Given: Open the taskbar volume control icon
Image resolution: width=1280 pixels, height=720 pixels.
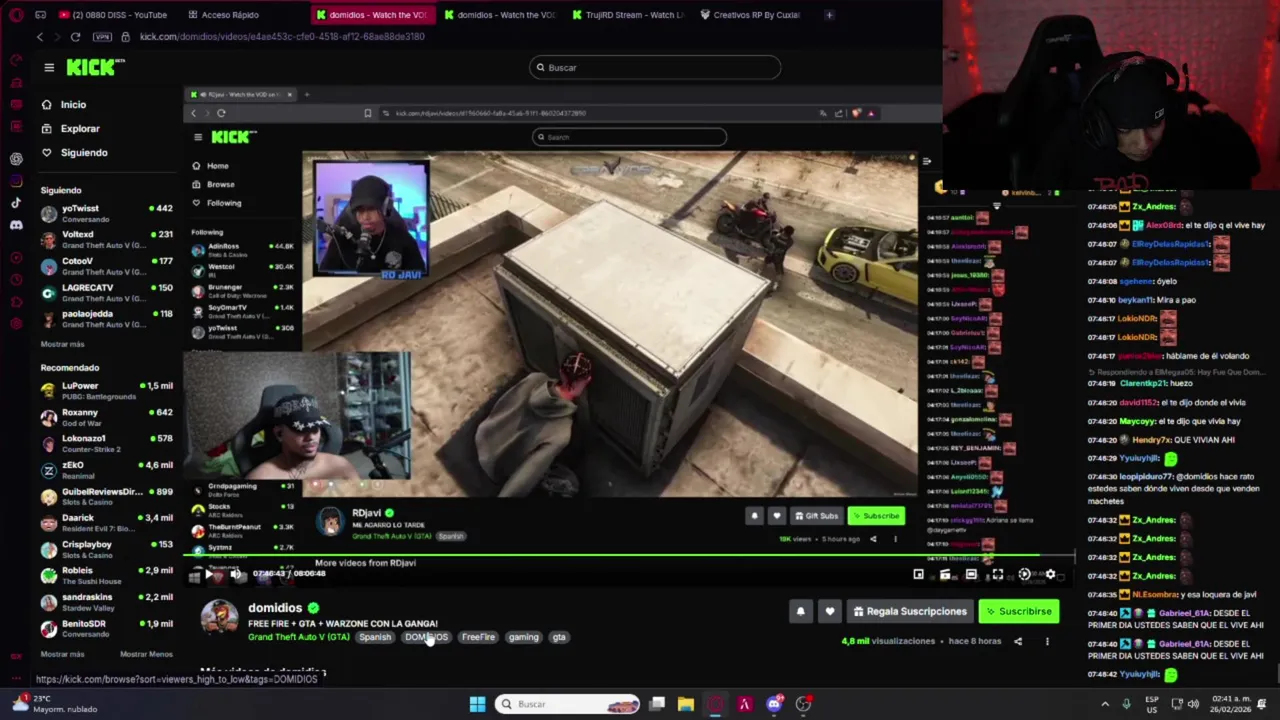Looking at the screenshot, I should [x=1193, y=704].
